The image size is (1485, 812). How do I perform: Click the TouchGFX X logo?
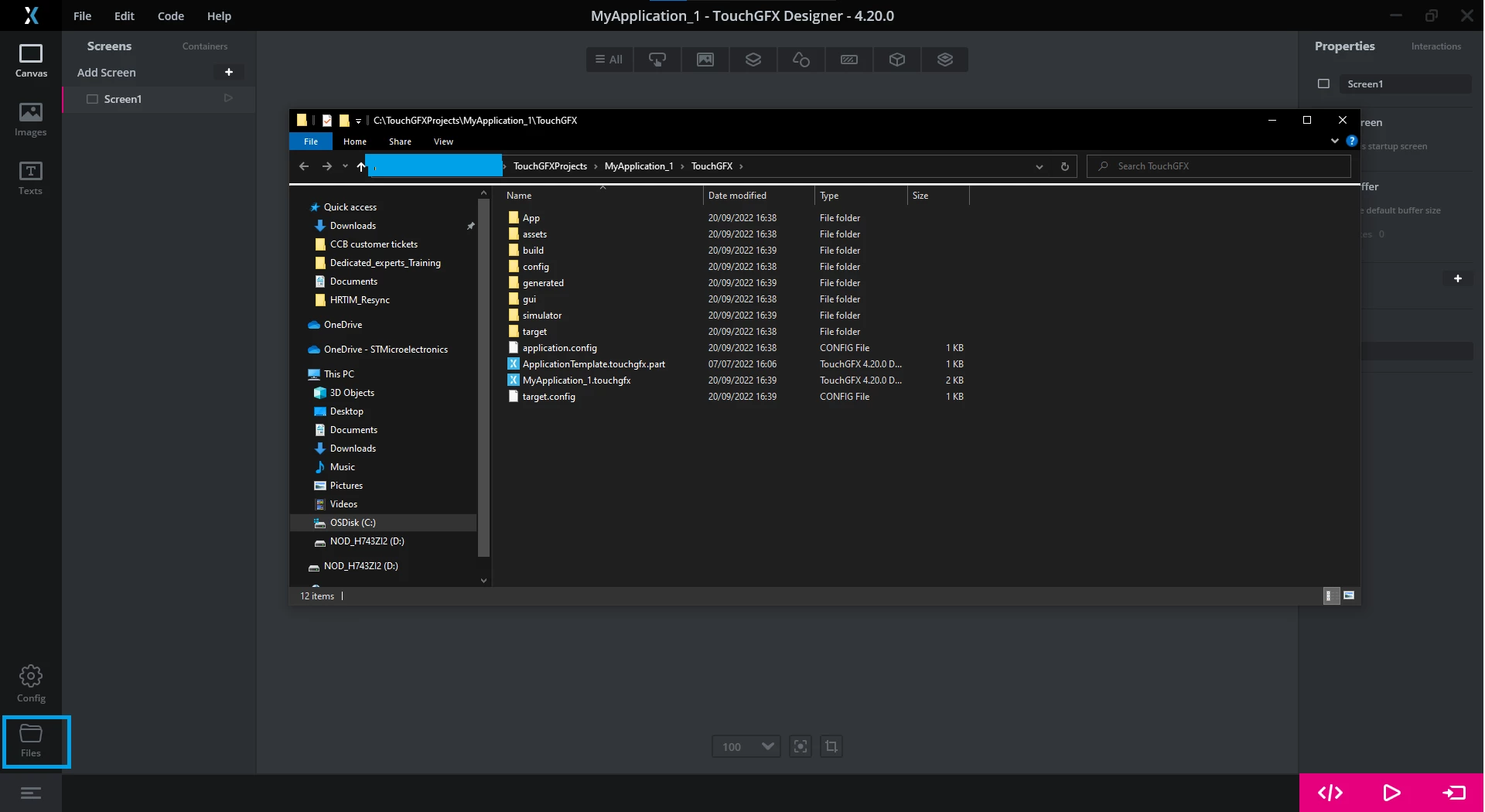pos(31,15)
